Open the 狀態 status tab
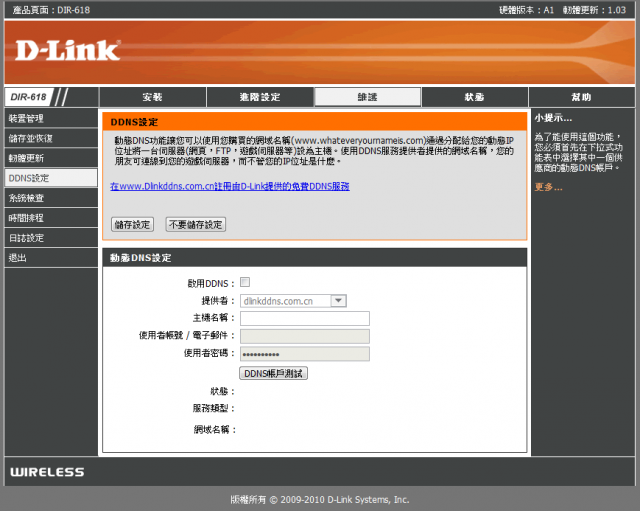 (474, 97)
